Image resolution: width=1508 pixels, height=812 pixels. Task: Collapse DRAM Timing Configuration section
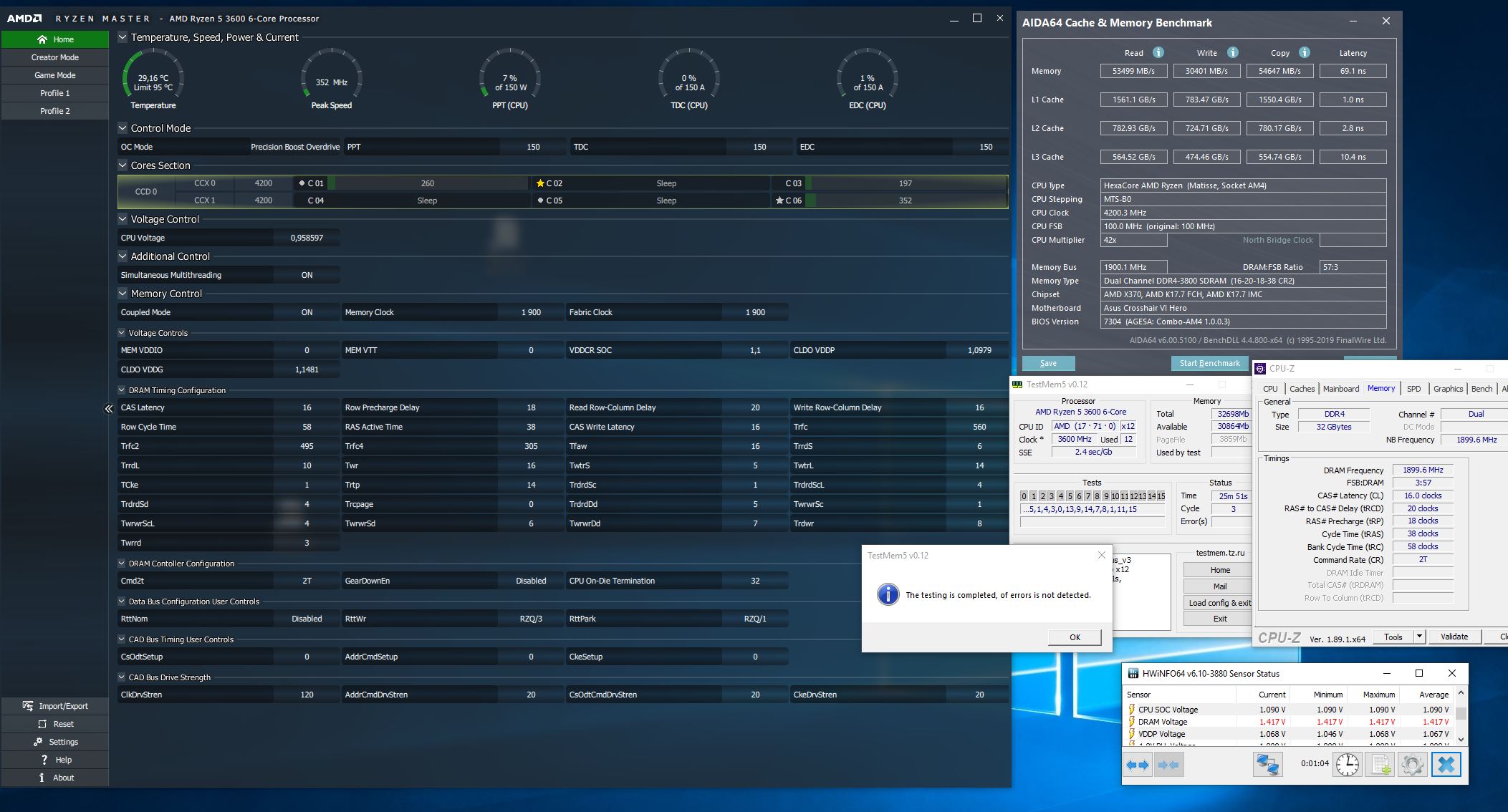[122, 390]
